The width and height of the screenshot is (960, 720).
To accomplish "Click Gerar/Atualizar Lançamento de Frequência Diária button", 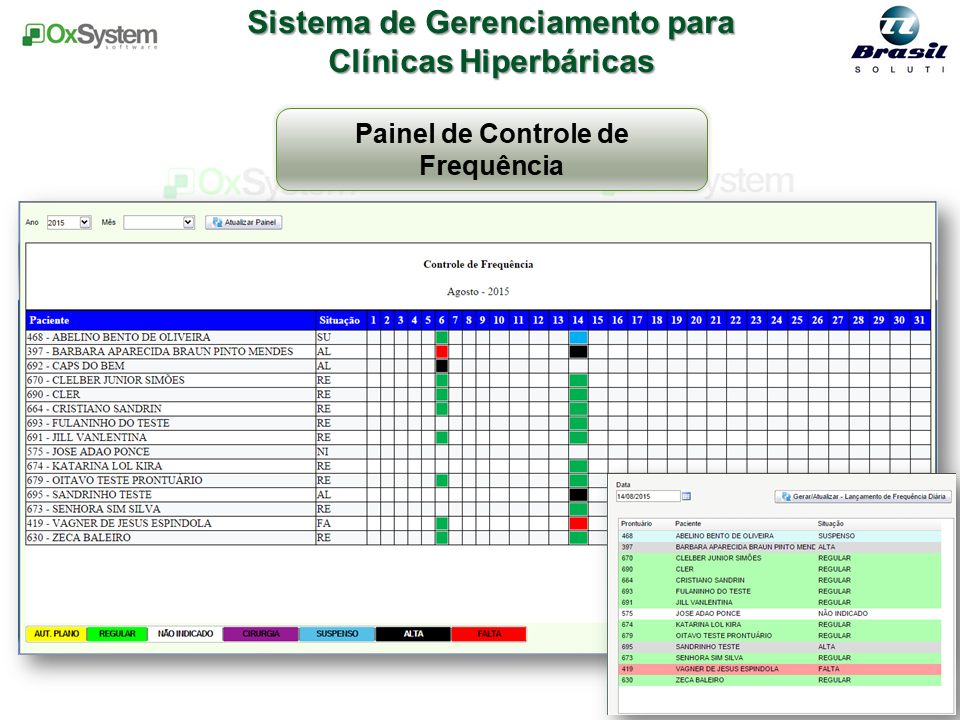I will [864, 496].
